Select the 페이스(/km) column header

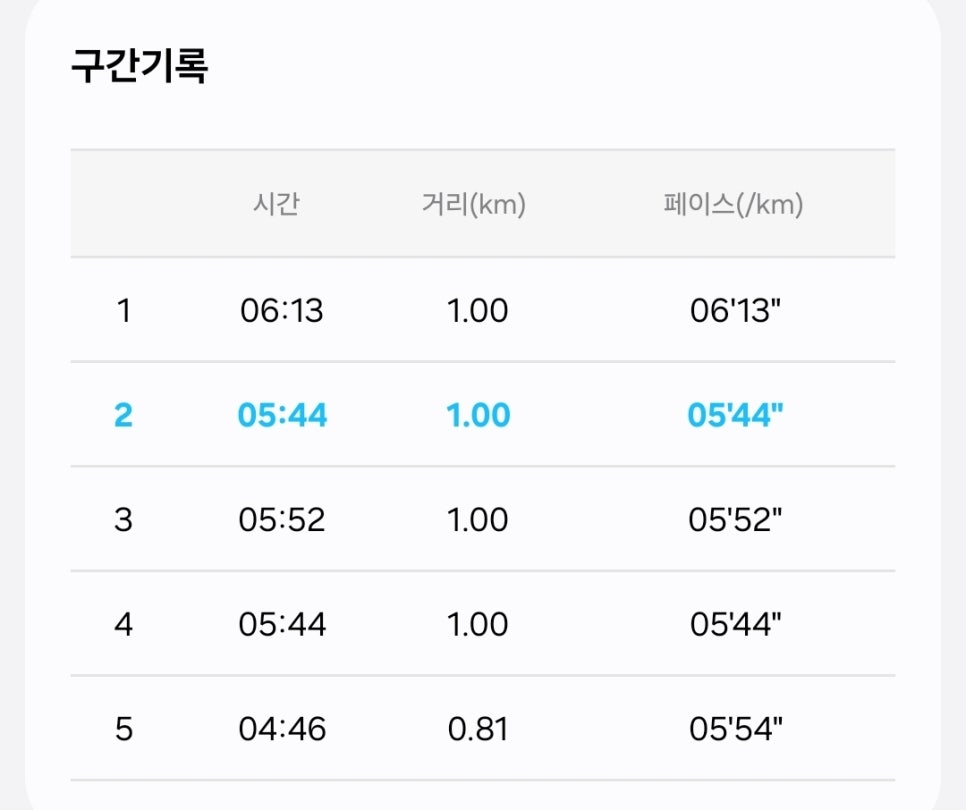[x=733, y=204]
